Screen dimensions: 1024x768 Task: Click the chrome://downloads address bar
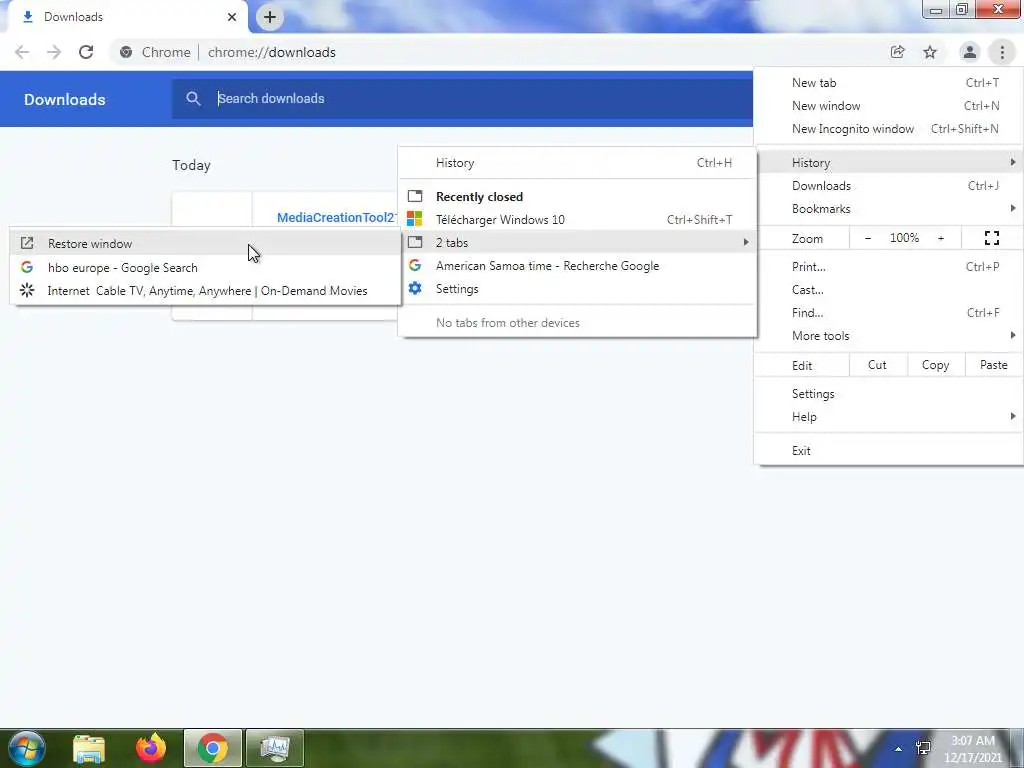[x=496, y=52]
